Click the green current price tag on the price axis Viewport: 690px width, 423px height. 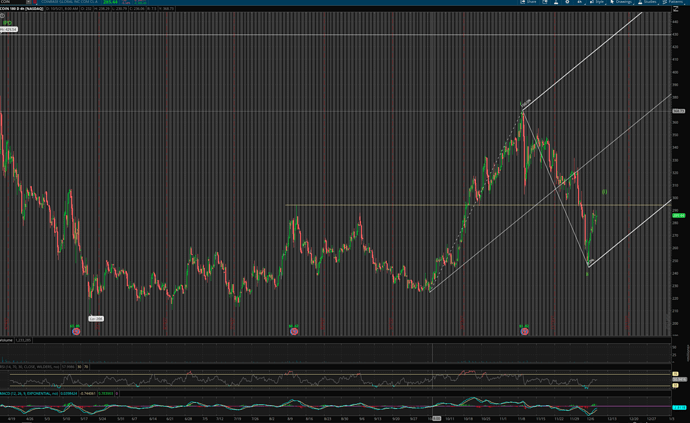pos(679,215)
